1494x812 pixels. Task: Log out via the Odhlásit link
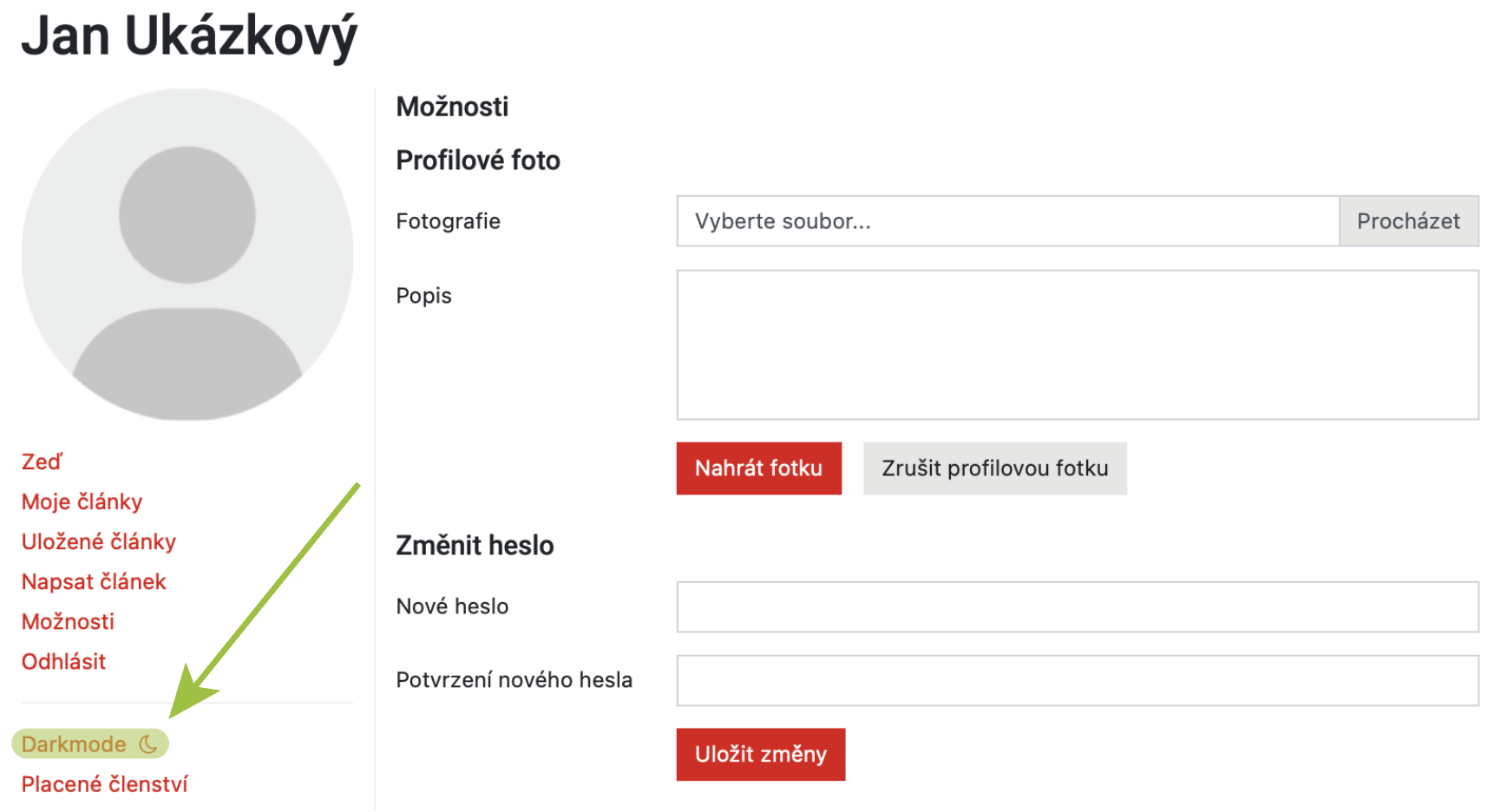click(x=63, y=661)
